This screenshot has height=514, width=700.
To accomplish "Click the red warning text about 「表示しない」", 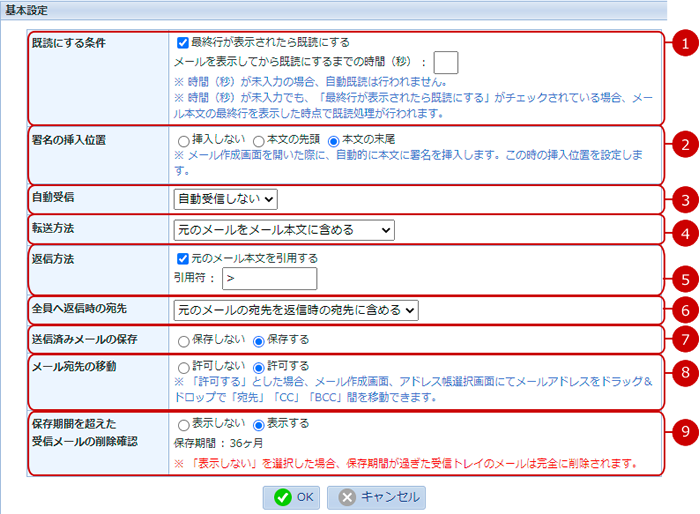I will [x=406, y=464].
